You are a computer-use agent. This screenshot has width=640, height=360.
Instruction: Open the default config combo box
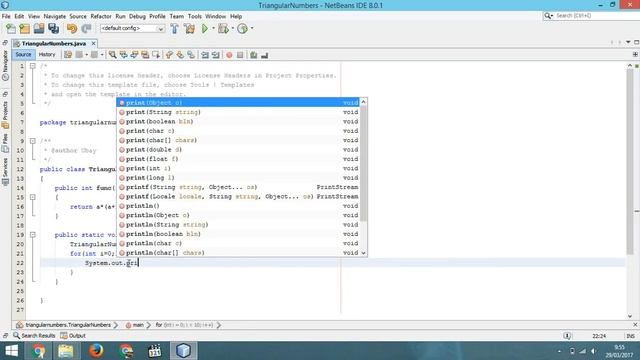[133, 29]
